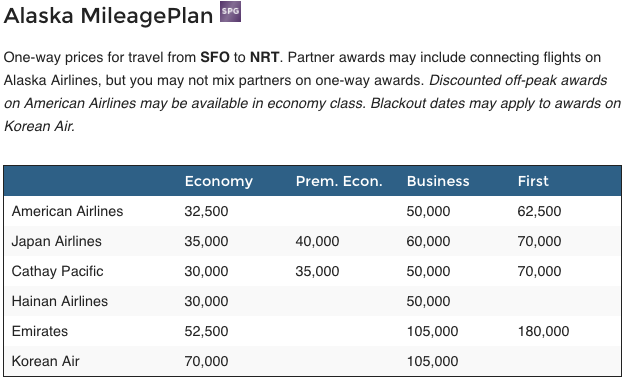The height and width of the screenshot is (380, 624).
Task: Click bold SFO airport code in description
Action: 215,57
